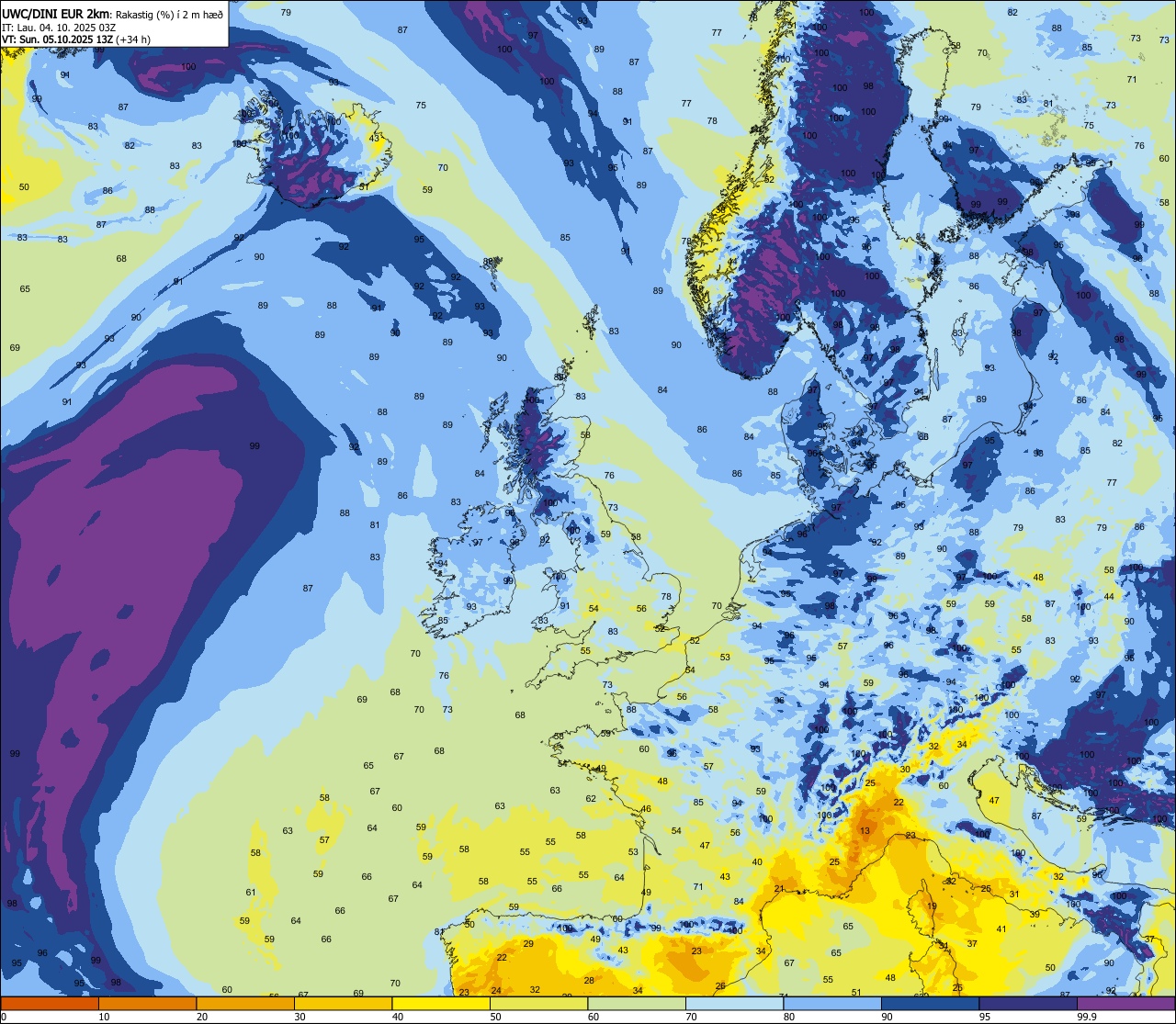Click the 'IT: Lau. 04. 10. 2025 03Z' line

(59, 27)
